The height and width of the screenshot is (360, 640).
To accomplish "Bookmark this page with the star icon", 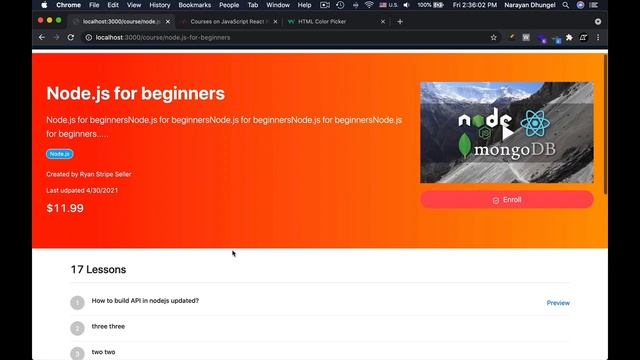I will click(x=493, y=38).
